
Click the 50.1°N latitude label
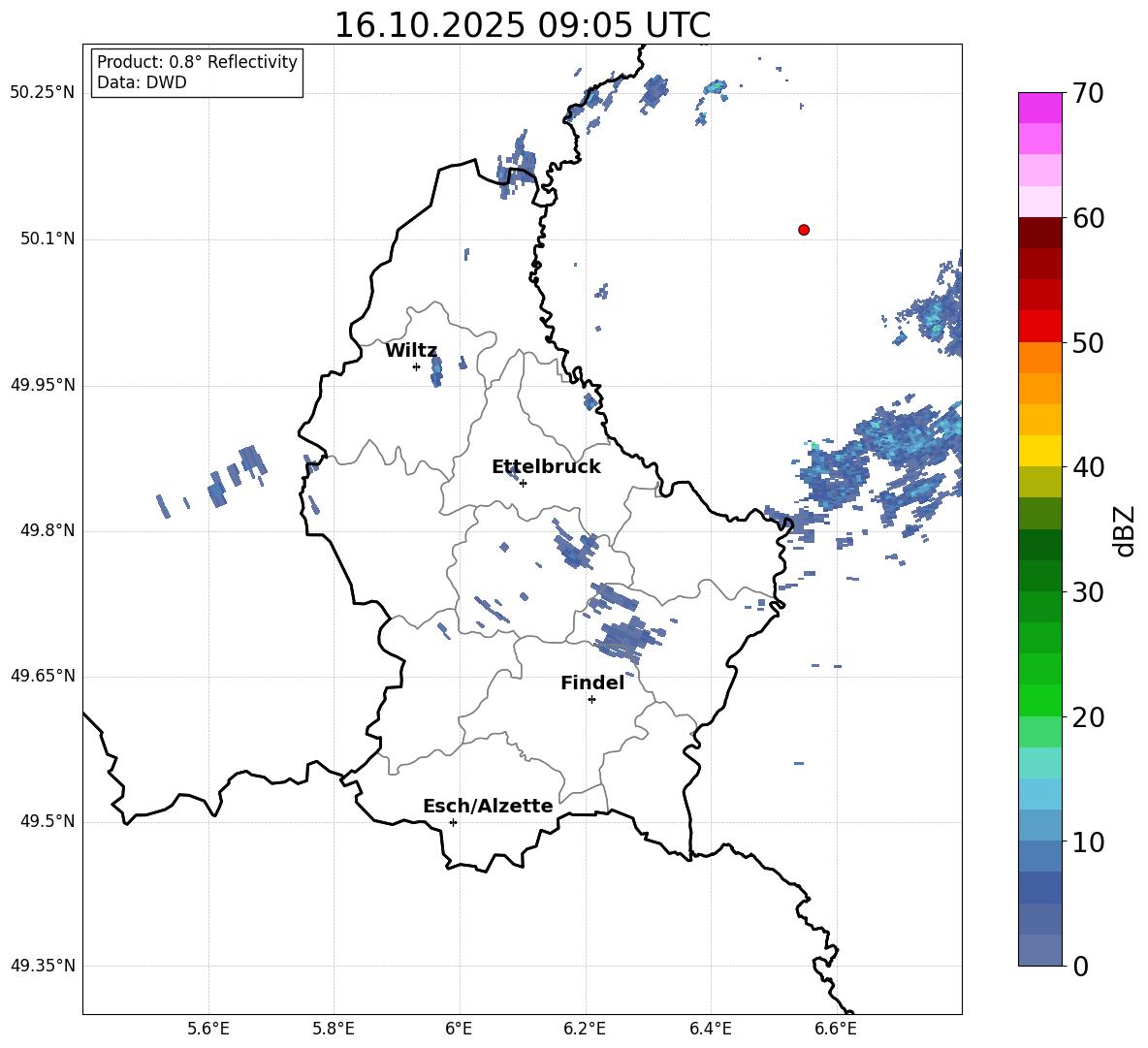click(x=48, y=239)
